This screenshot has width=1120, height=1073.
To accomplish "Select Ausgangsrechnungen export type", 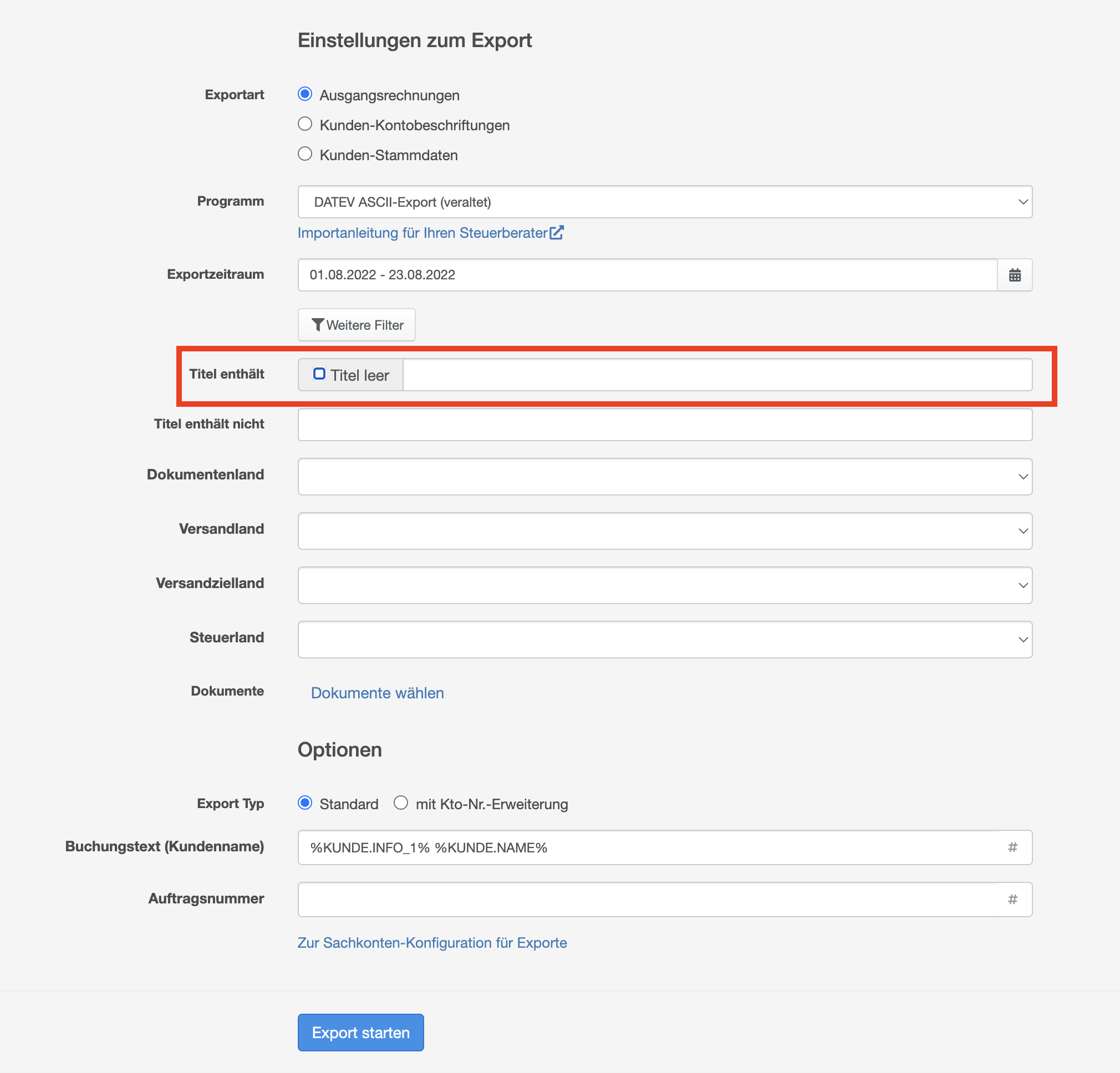I will (x=305, y=94).
